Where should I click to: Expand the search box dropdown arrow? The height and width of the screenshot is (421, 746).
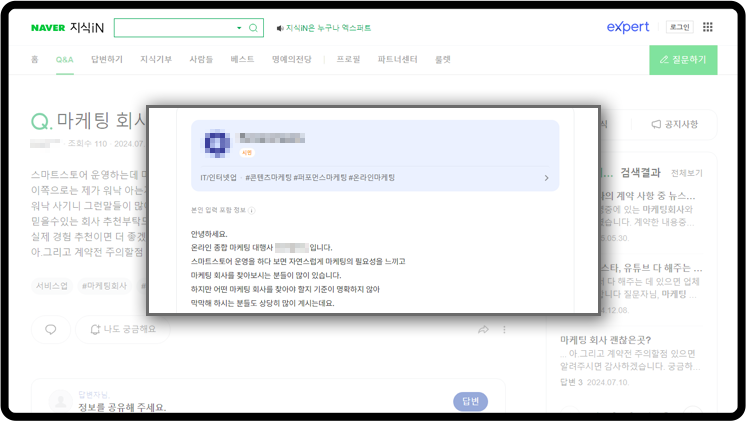click(x=238, y=28)
